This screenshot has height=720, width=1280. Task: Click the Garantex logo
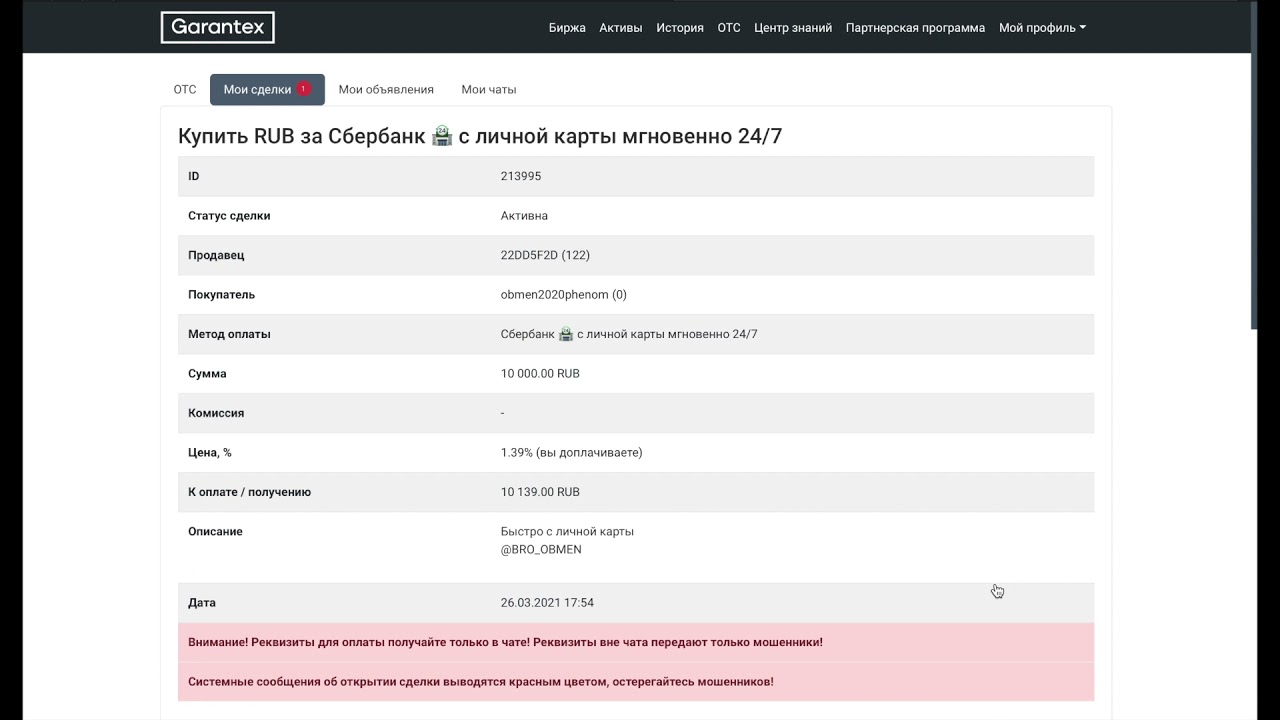(x=217, y=27)
